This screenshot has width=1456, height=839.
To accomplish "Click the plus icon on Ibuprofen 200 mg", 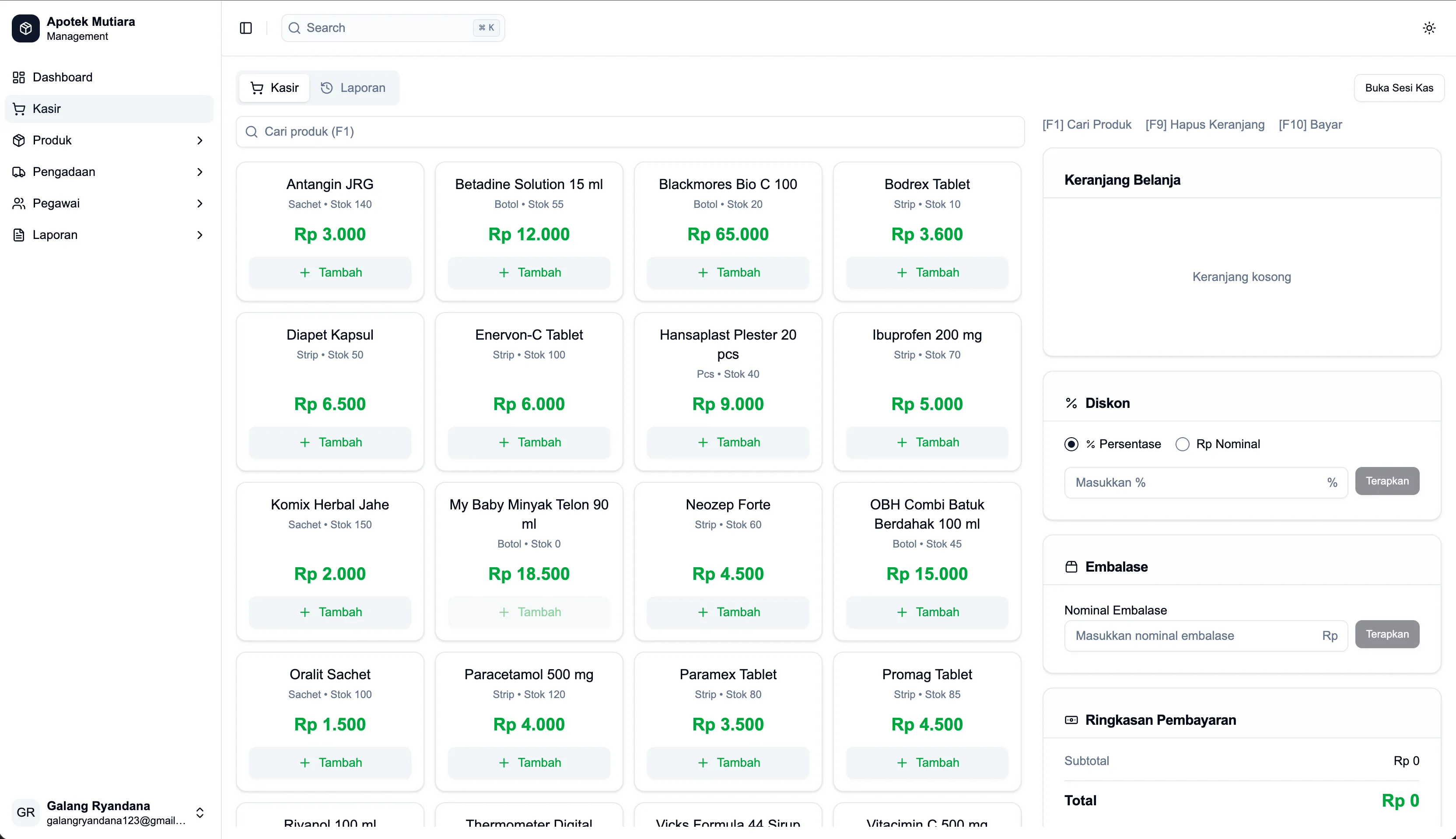I will pos(902,442).
